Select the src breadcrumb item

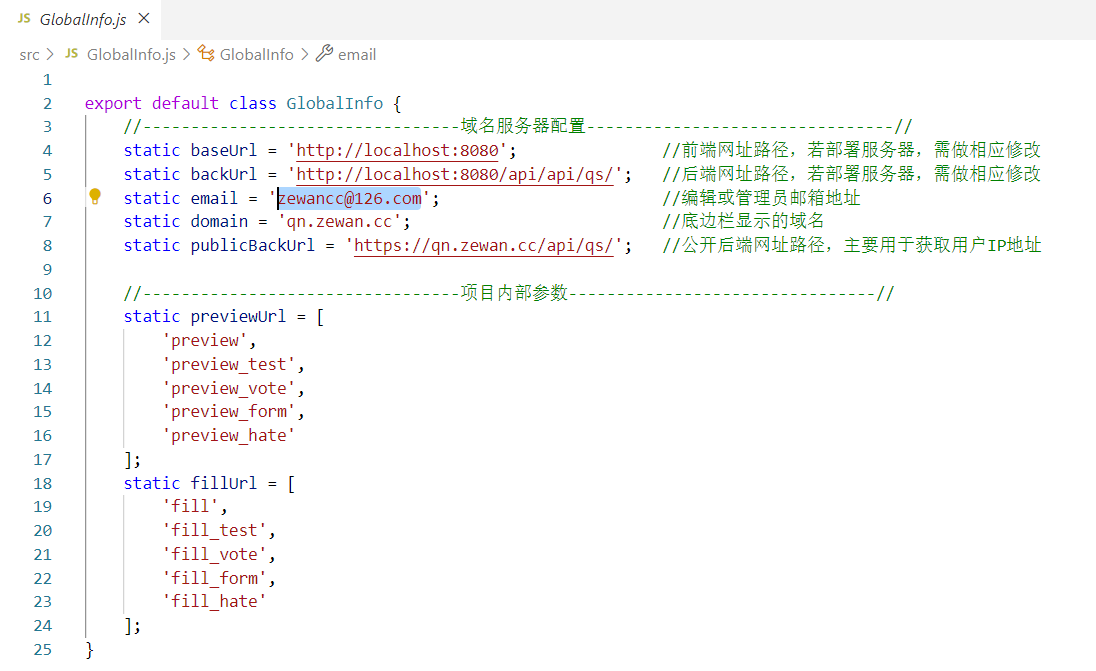click(x=29, y=54)
